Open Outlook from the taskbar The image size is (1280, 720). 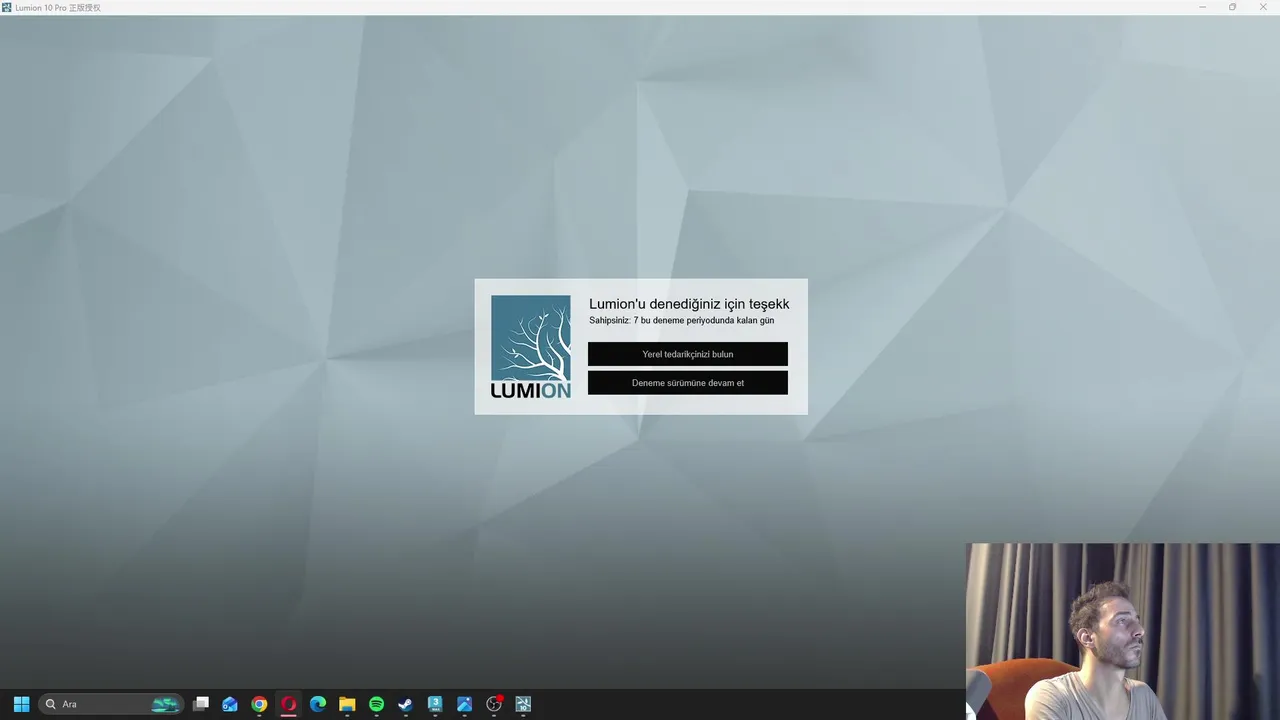(x=230, y=704)
